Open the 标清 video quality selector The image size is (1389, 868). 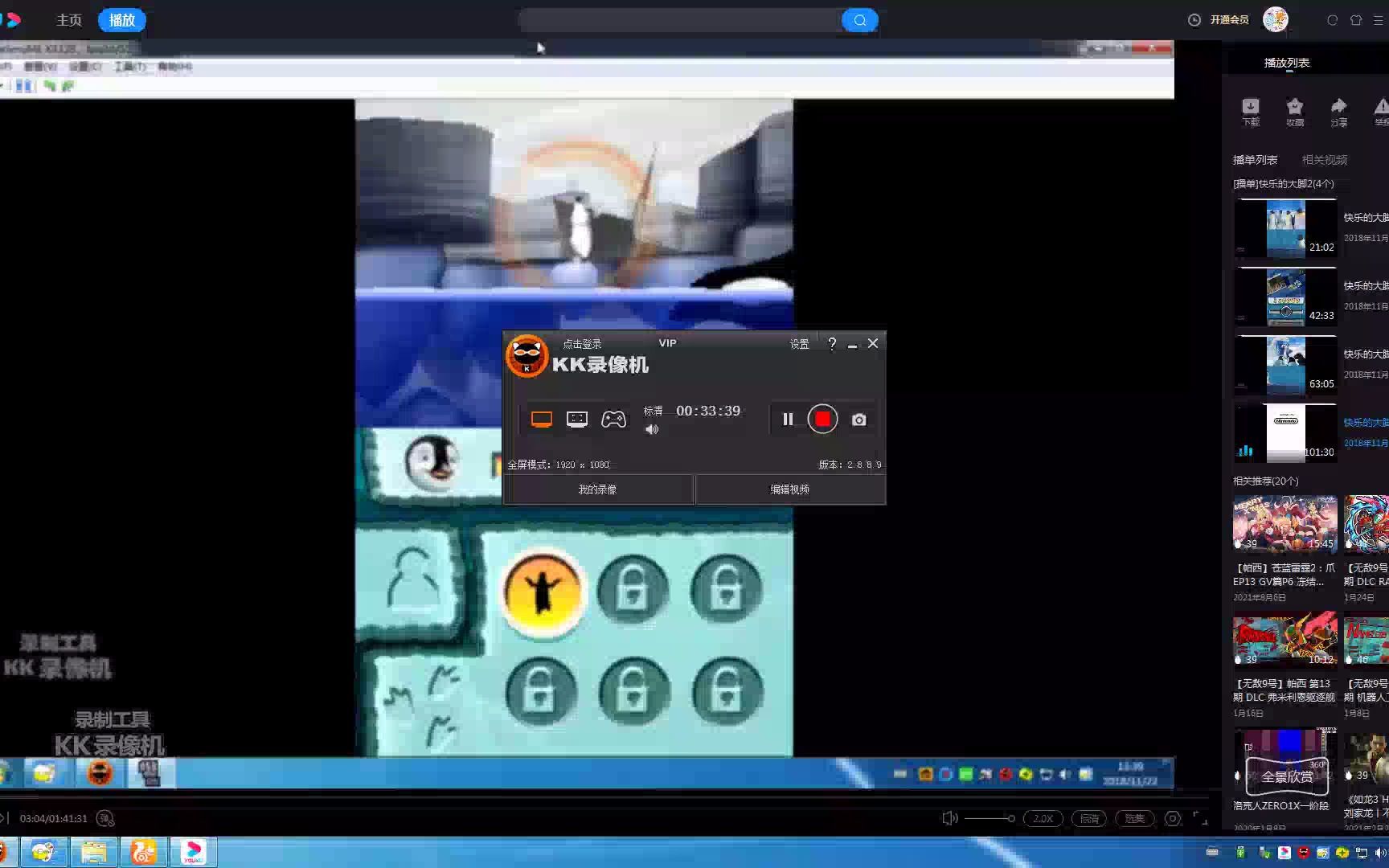(x=1089, y=818)
